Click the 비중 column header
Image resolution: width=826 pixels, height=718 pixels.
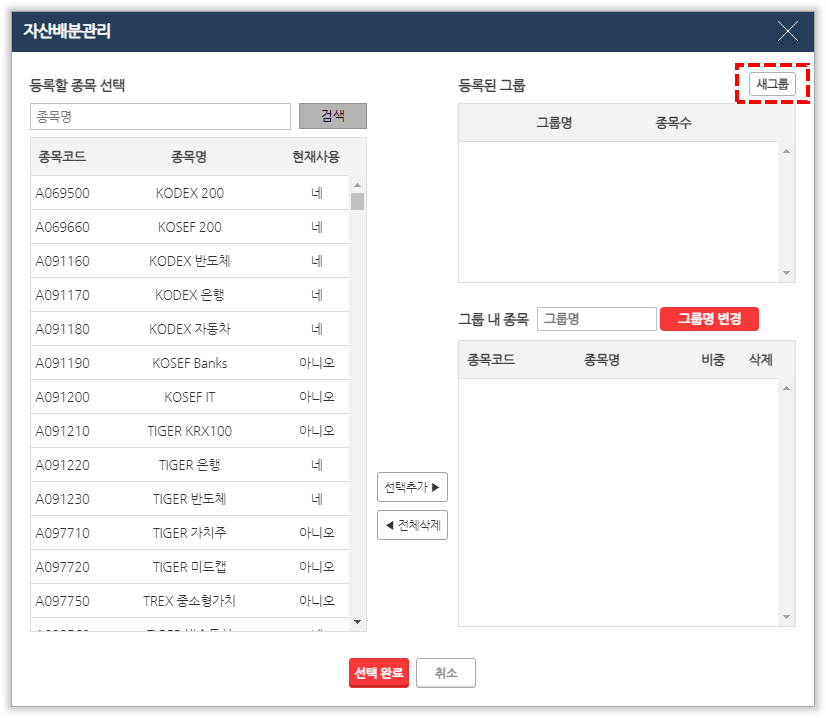[x=713, y=360]
